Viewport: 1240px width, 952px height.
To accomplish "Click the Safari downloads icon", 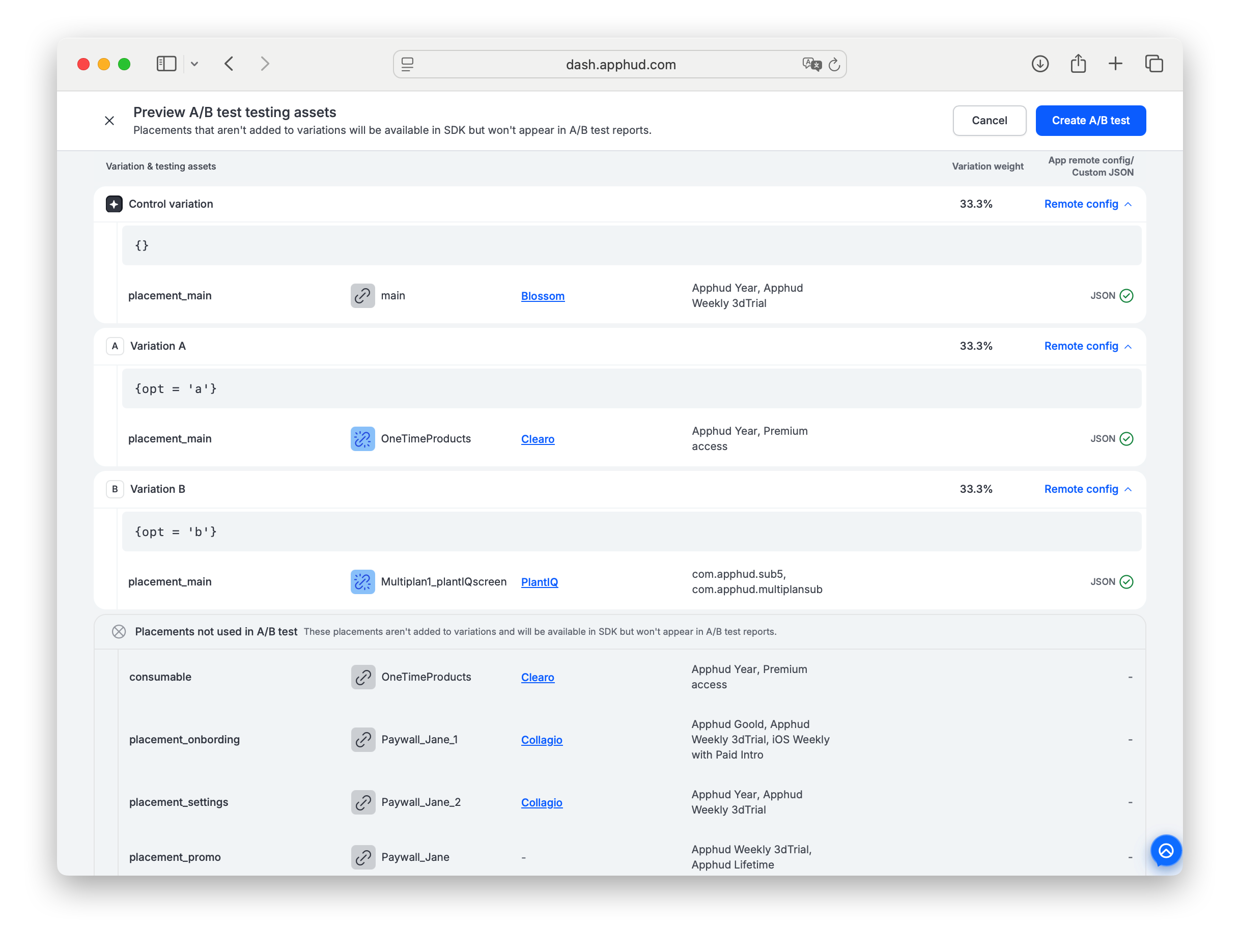I will [1040, 64].
